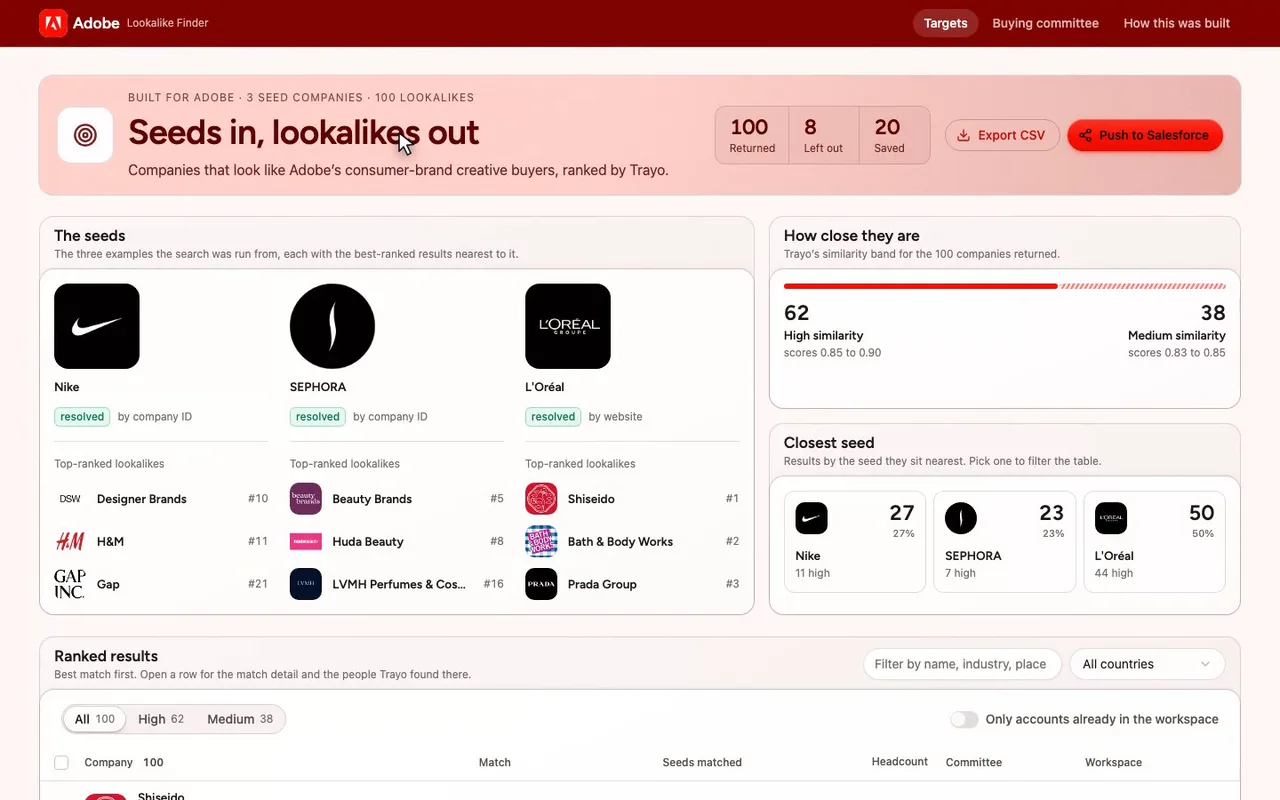Click the Shiseido logo in the seeds panel

tap(541, 499)
